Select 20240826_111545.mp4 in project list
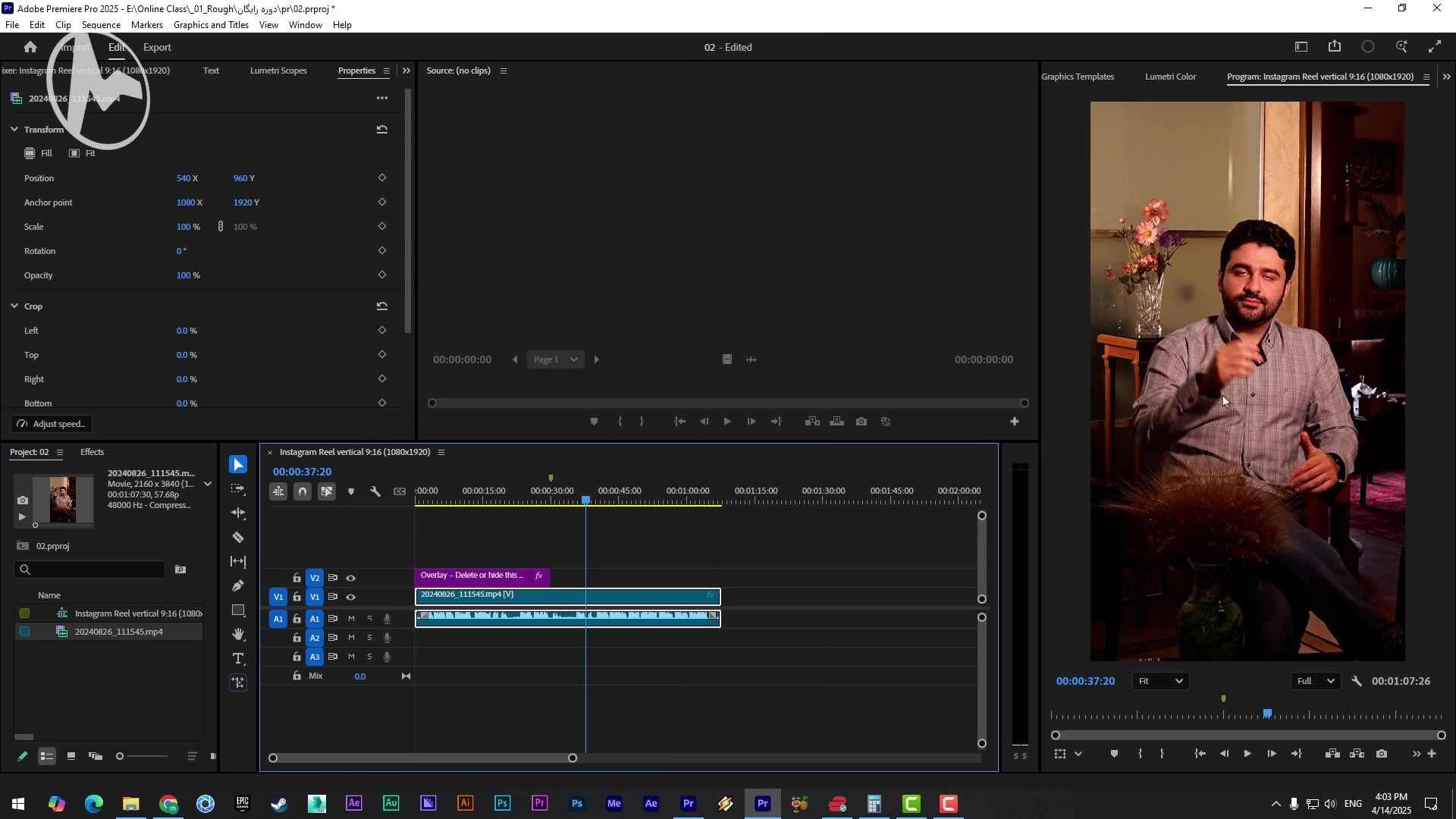Screen dimensions: 1456x819 (x=118, y=632)
